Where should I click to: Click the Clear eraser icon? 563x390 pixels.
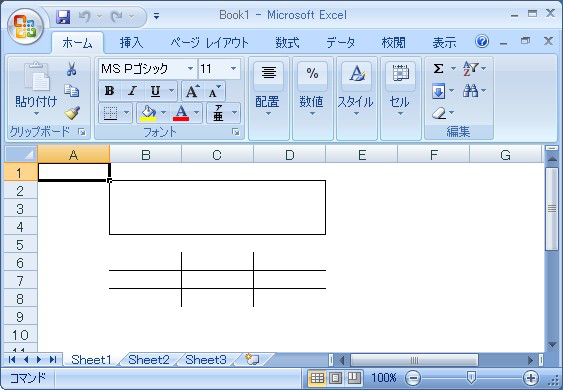(x=439, y=113)
